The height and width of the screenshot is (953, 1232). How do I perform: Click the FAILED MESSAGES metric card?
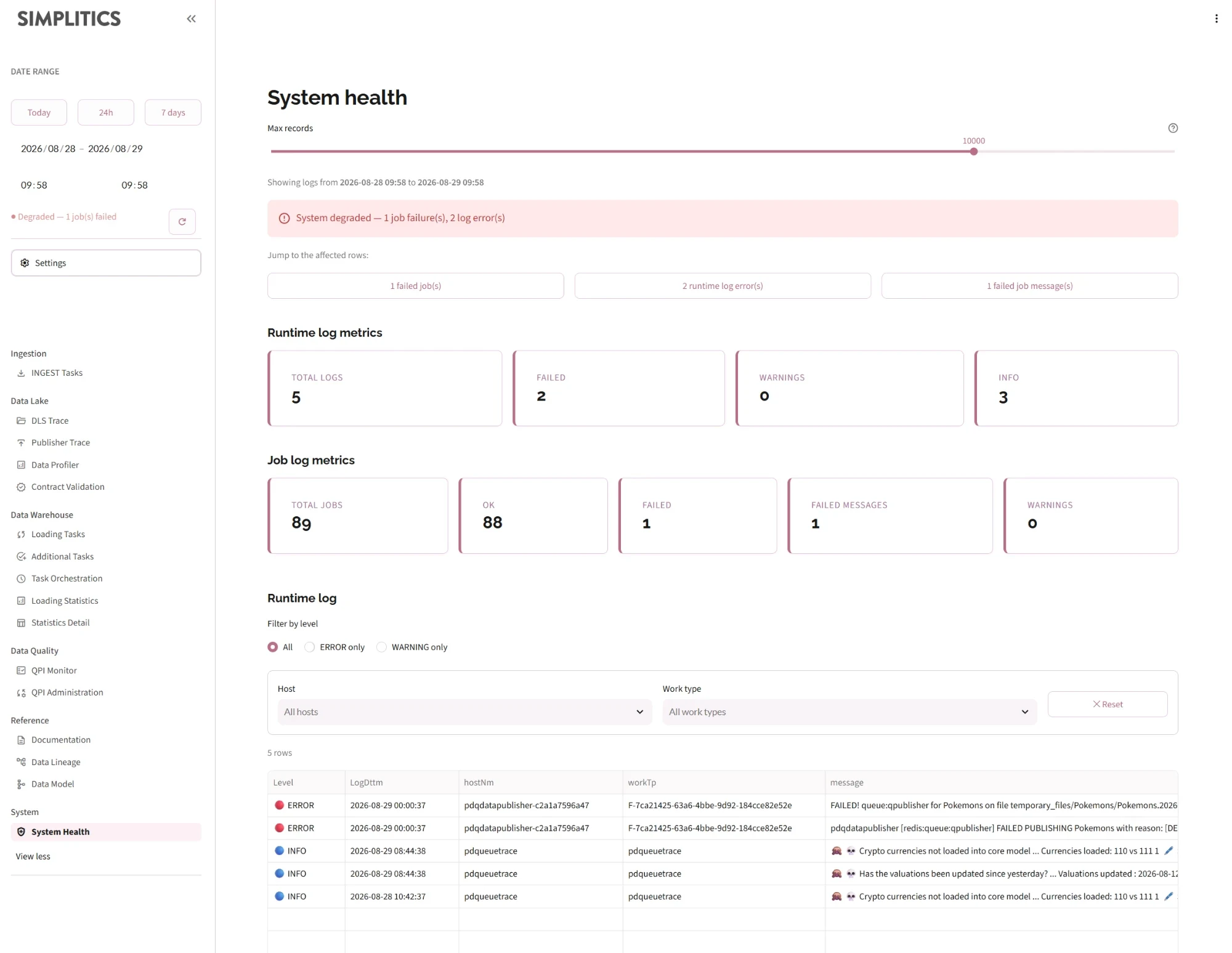coord(890,516)
